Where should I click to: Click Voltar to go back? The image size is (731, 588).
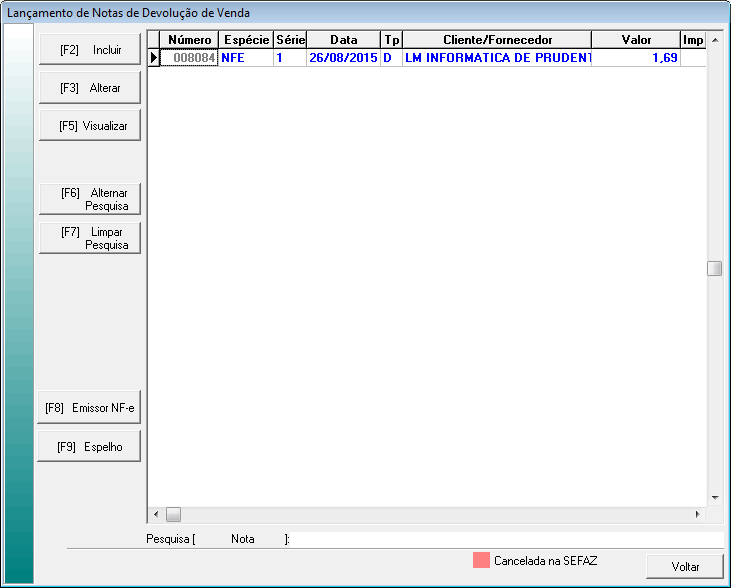685,566
